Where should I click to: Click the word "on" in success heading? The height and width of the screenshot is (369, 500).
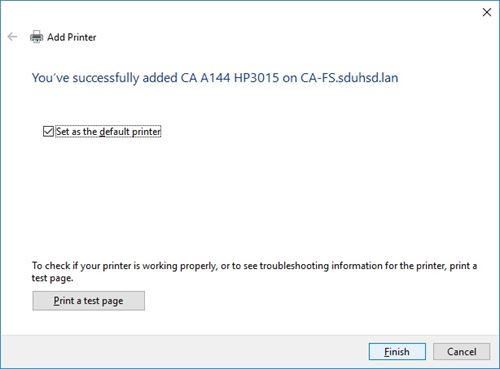(290, 78)
